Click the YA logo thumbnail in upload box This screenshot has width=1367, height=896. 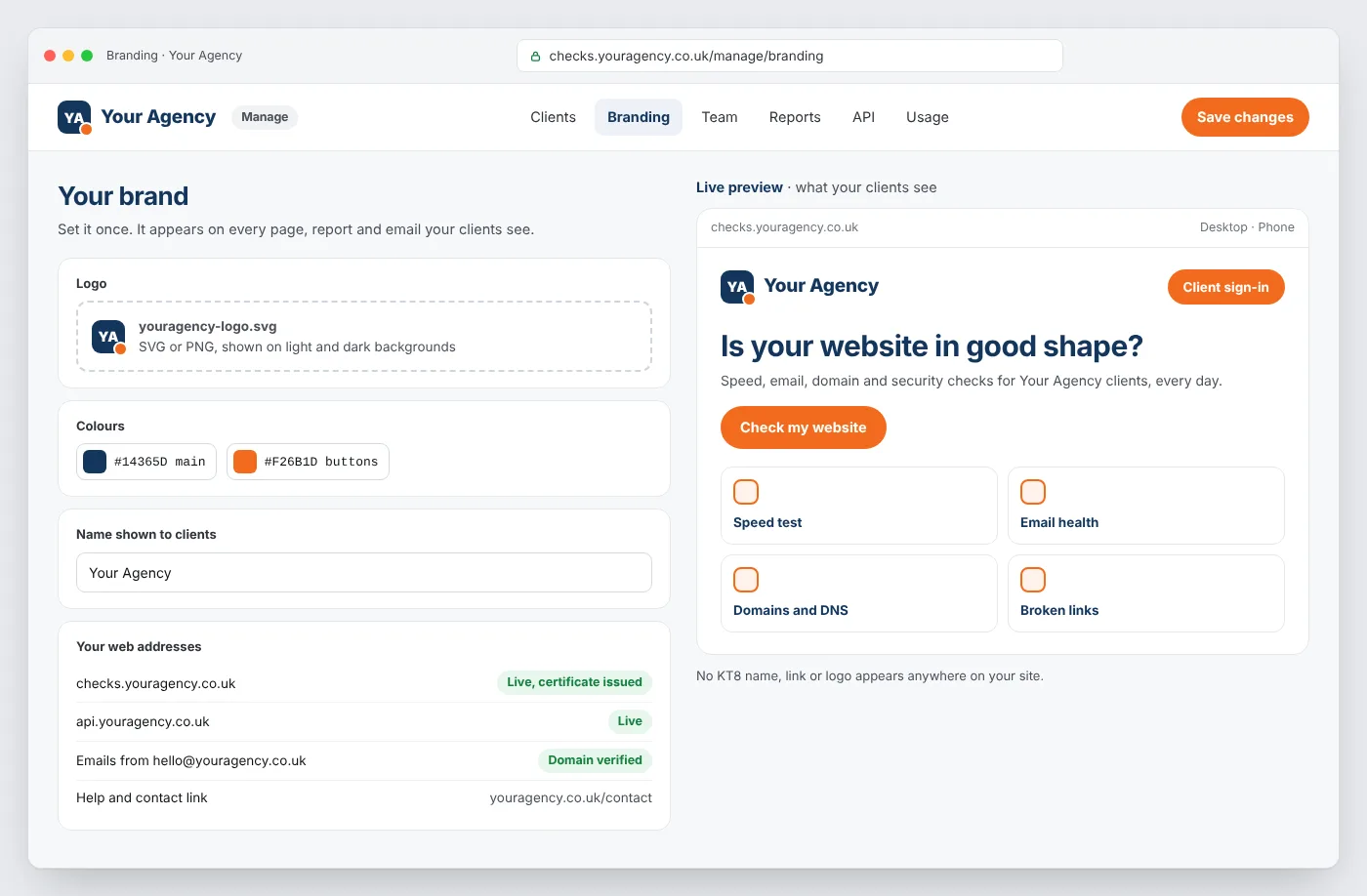pos(108,337)
